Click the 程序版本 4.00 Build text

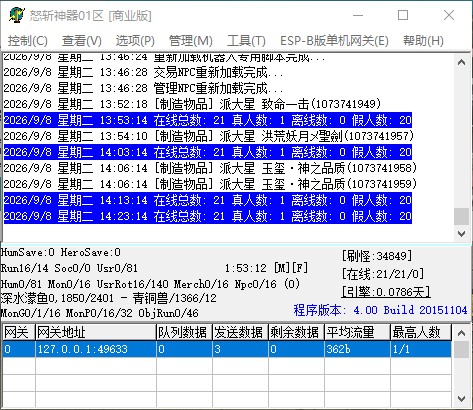point(380,310)
